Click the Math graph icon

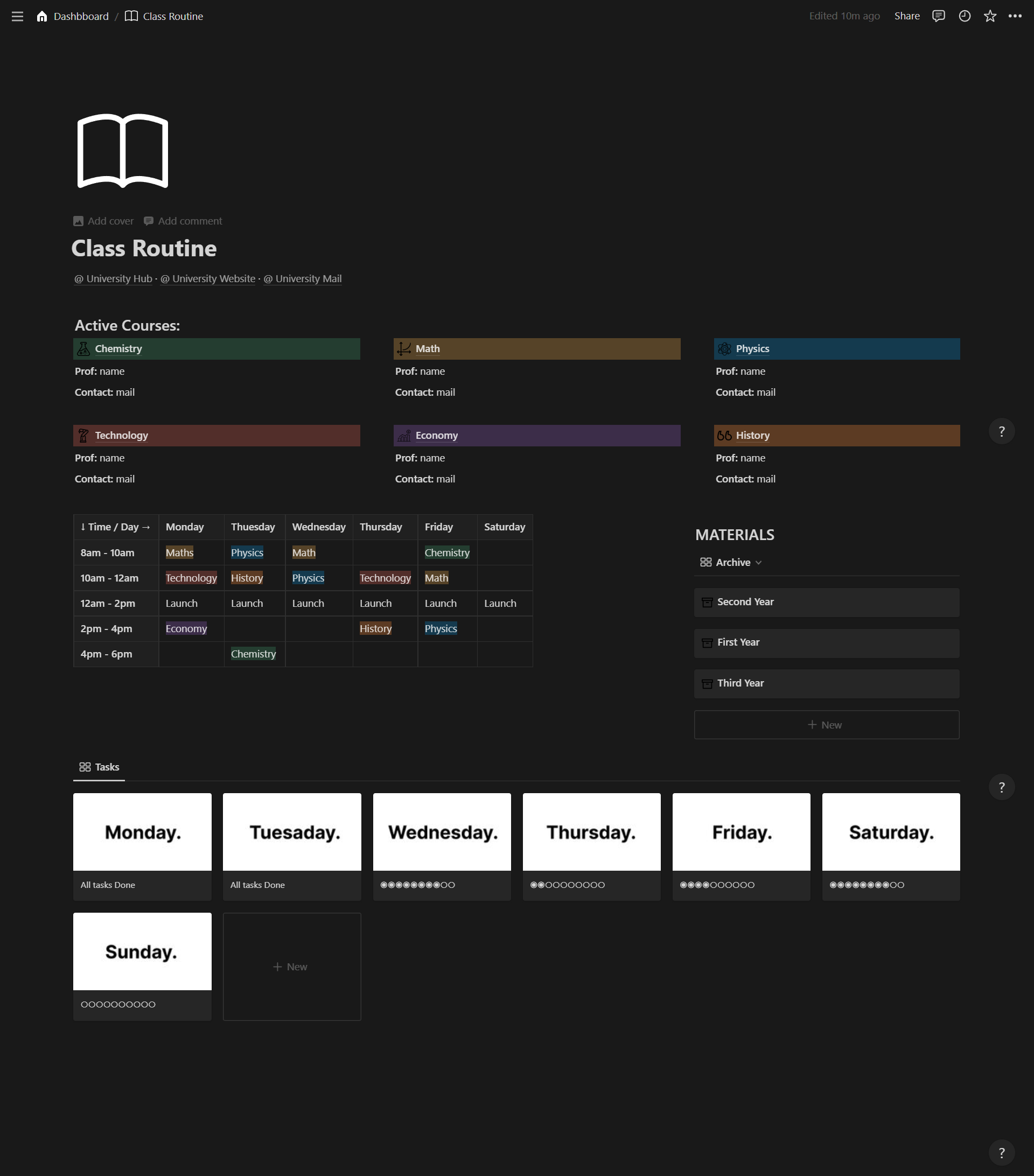pos(404,349)
